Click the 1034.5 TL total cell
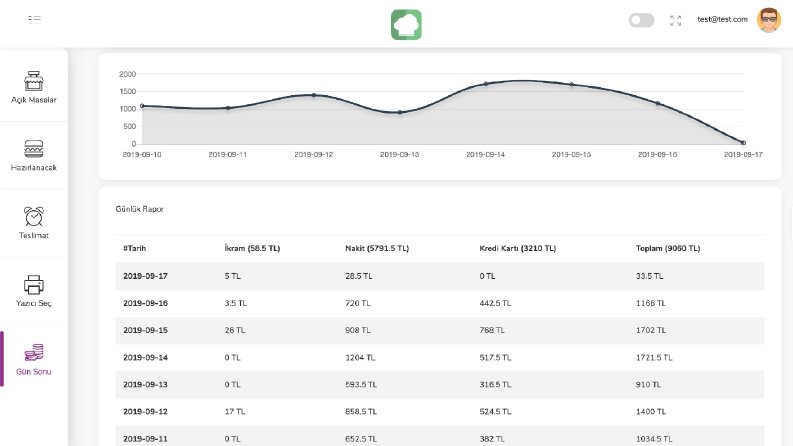 coord(654,439)
